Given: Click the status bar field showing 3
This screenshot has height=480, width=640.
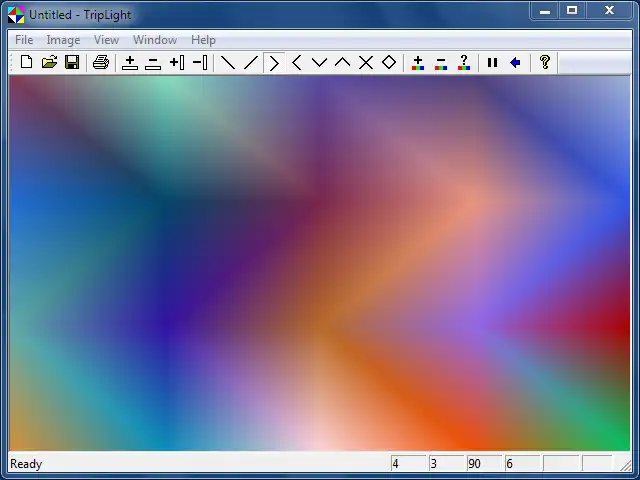Looking at the screenshot, I should pos(446,464).
